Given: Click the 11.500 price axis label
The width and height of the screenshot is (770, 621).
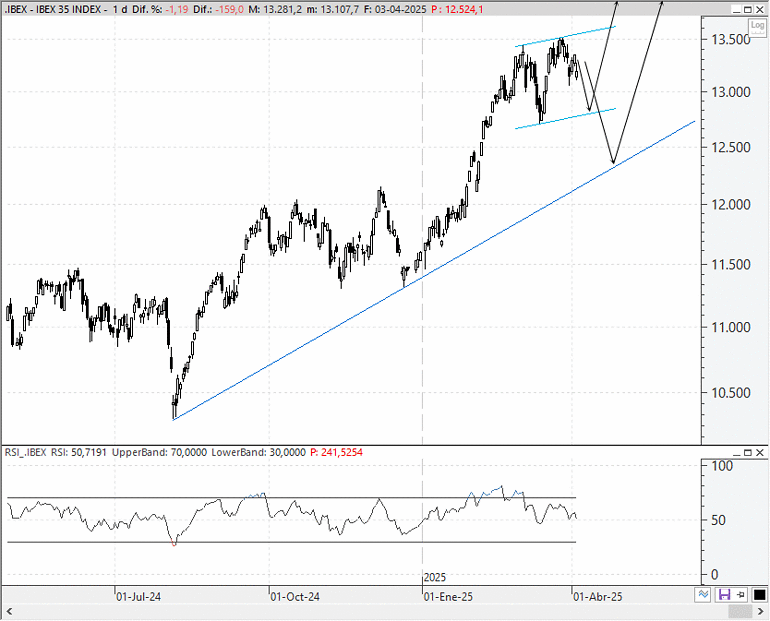Looking at the screenshot, I should 731,265.
